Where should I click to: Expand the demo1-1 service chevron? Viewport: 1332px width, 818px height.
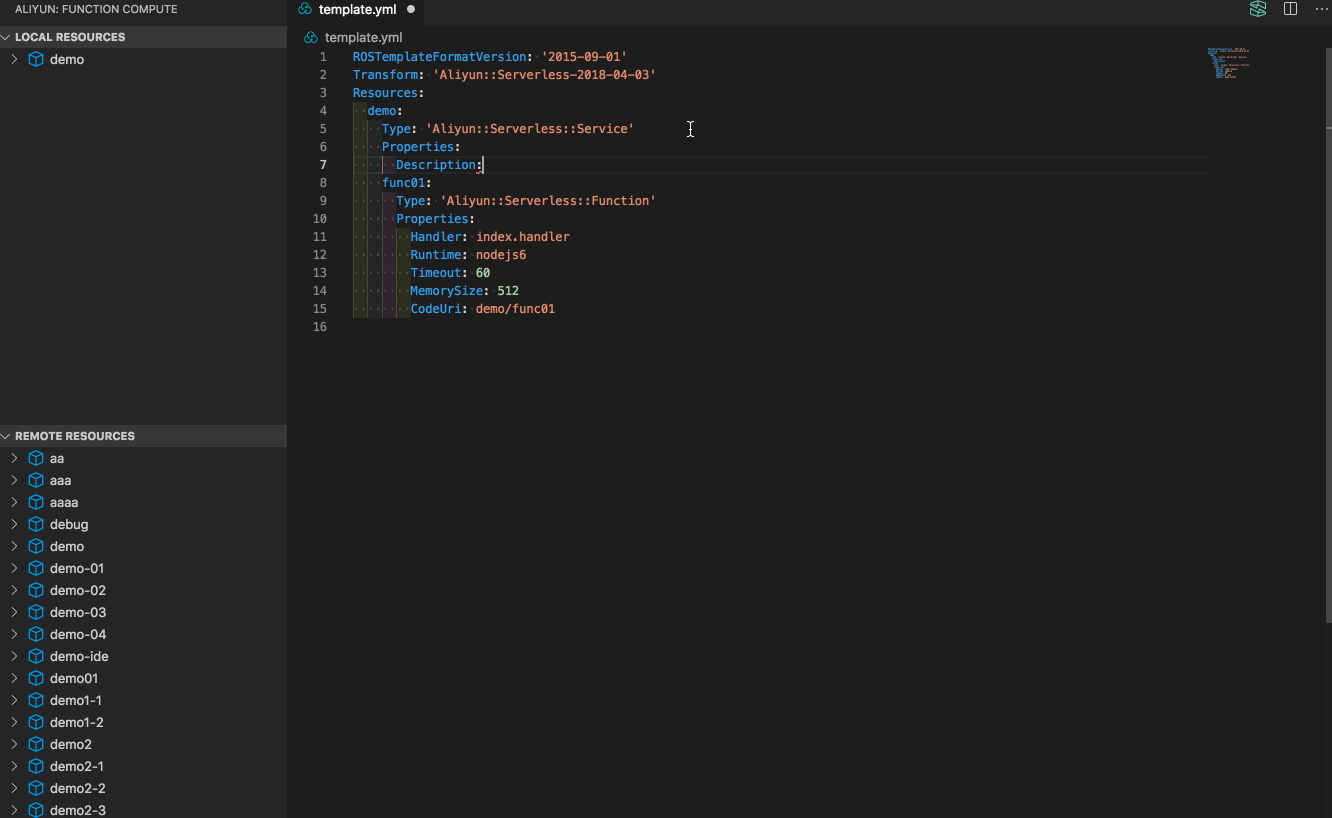point(14,700)
